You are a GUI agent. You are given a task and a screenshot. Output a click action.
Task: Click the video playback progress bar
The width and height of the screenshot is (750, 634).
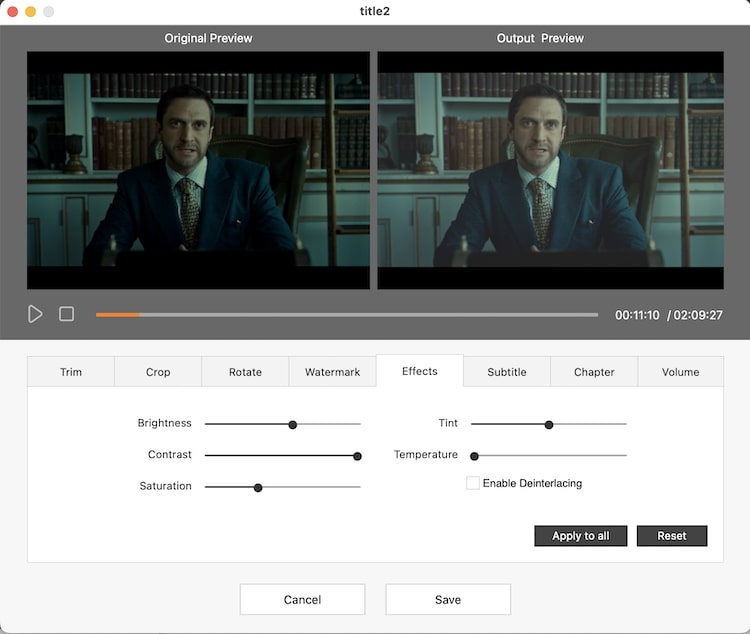pyautogui.click(x=347, y=315)
